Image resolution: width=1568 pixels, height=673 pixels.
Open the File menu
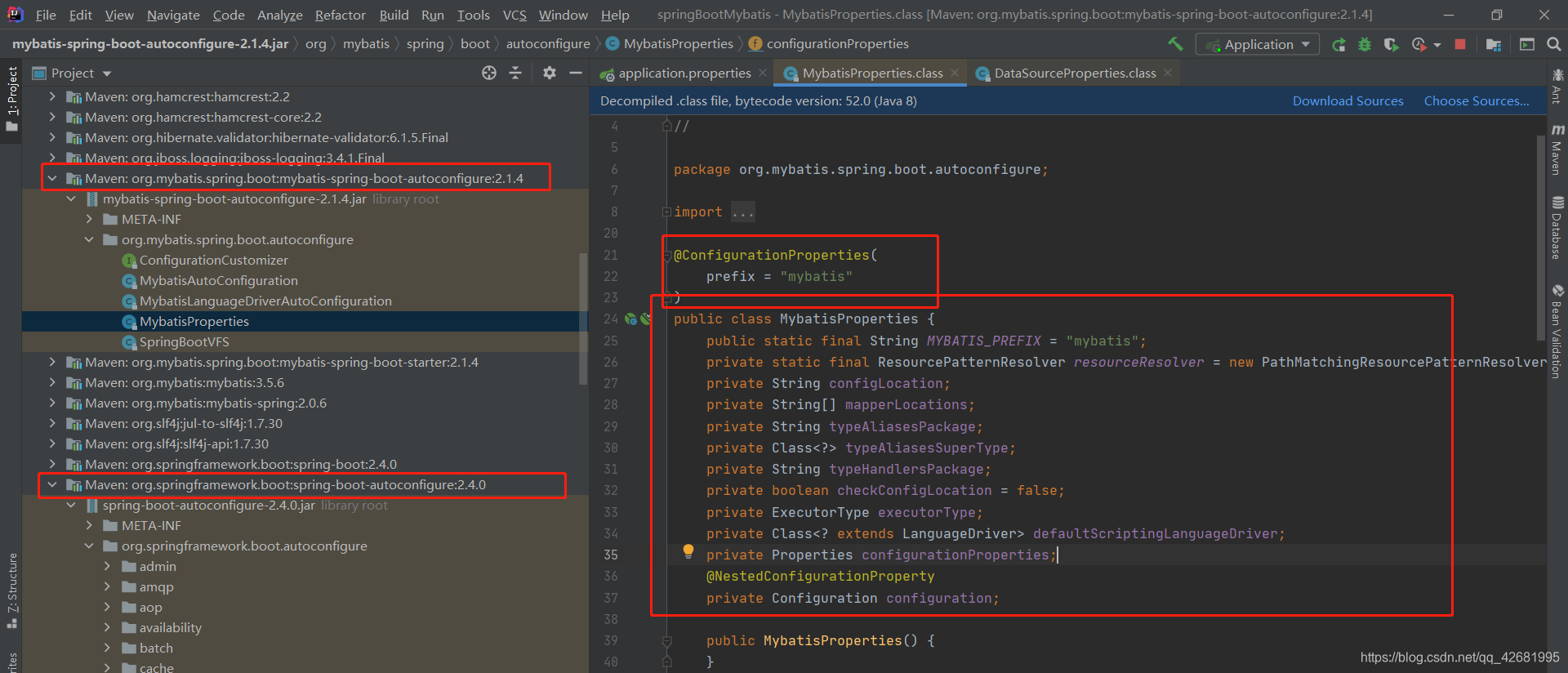(x=46, y=15)
